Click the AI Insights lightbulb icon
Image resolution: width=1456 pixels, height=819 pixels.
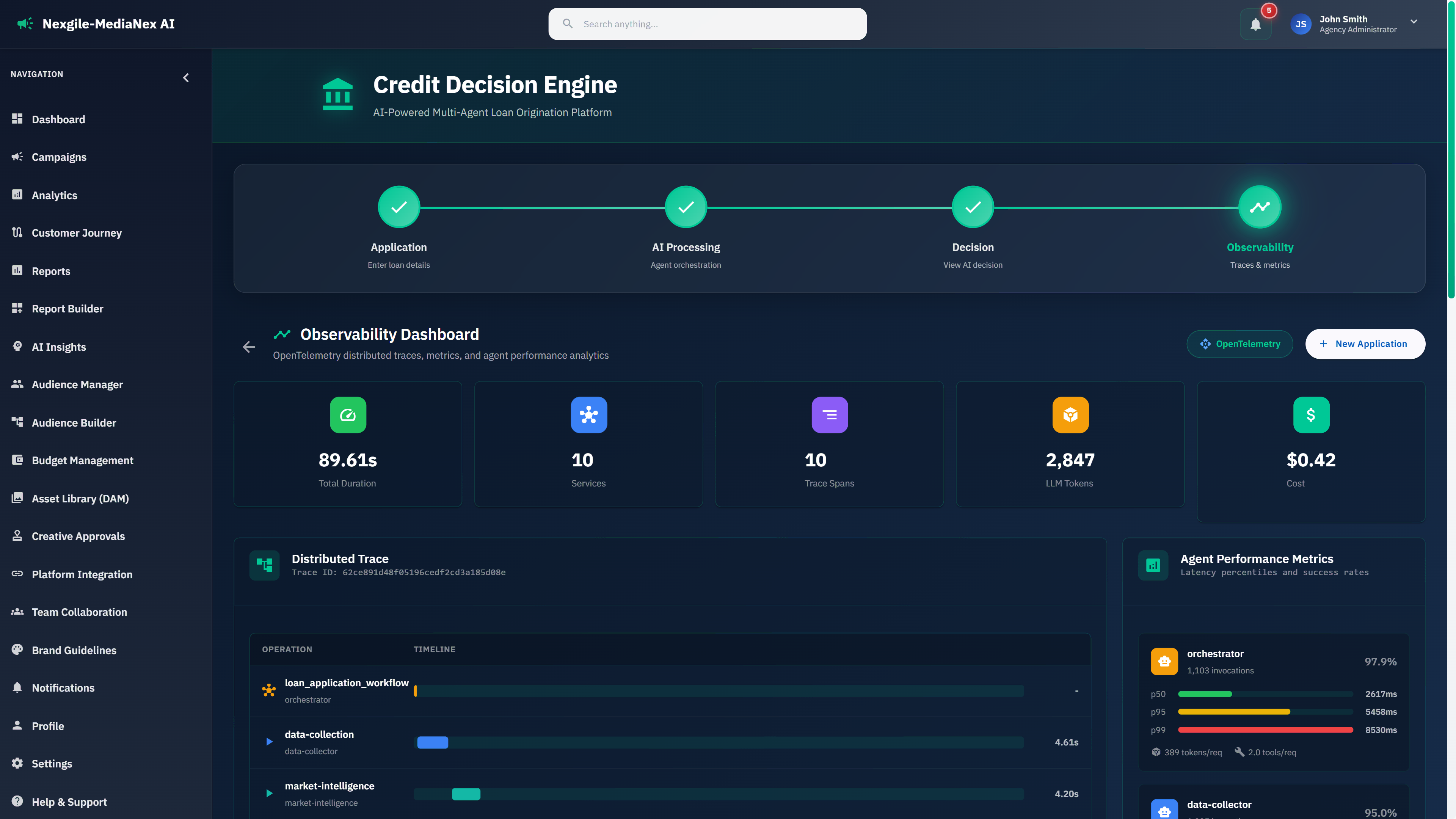[x=17, y=347]
